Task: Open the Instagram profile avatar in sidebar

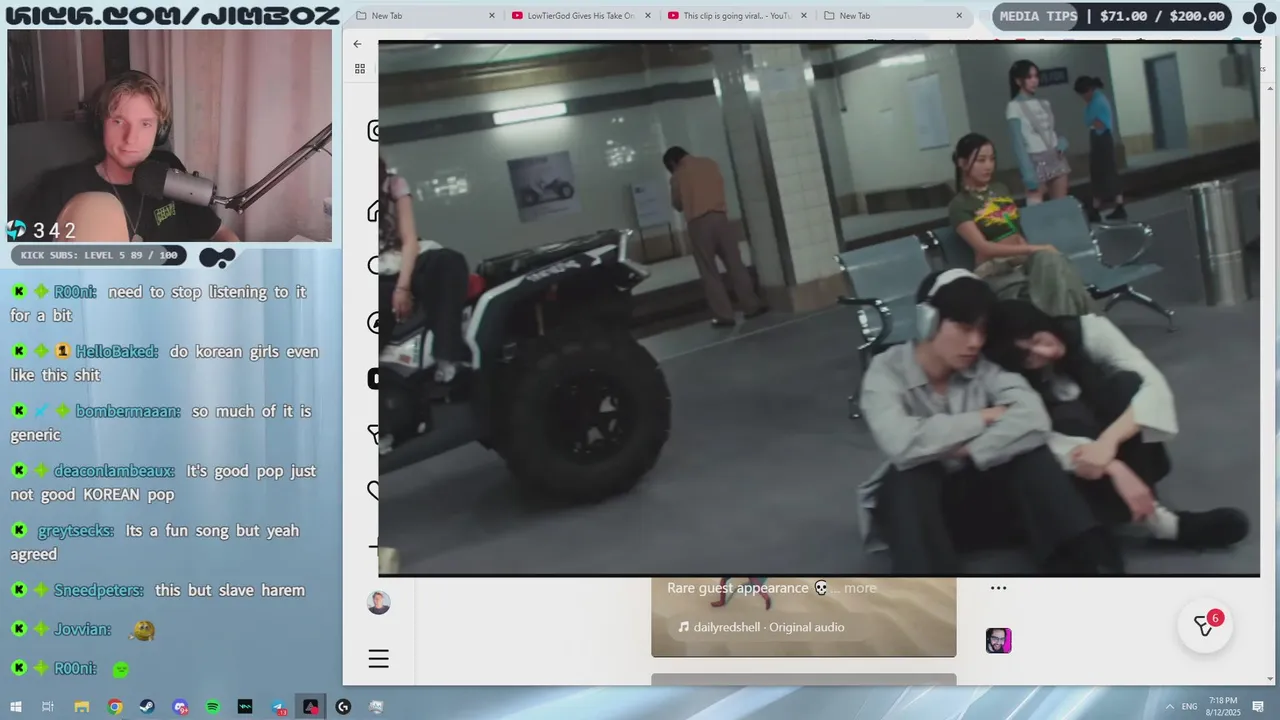Action: pyautogui.click(x=378, y=602)
